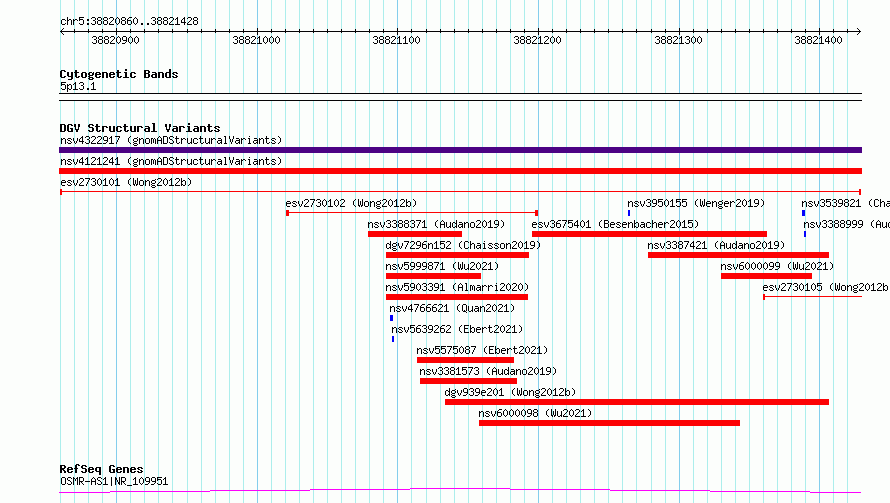Click the nsv4121241 gnomAD variant label
This screenshot has width=890, height=503.
[171, 161]
